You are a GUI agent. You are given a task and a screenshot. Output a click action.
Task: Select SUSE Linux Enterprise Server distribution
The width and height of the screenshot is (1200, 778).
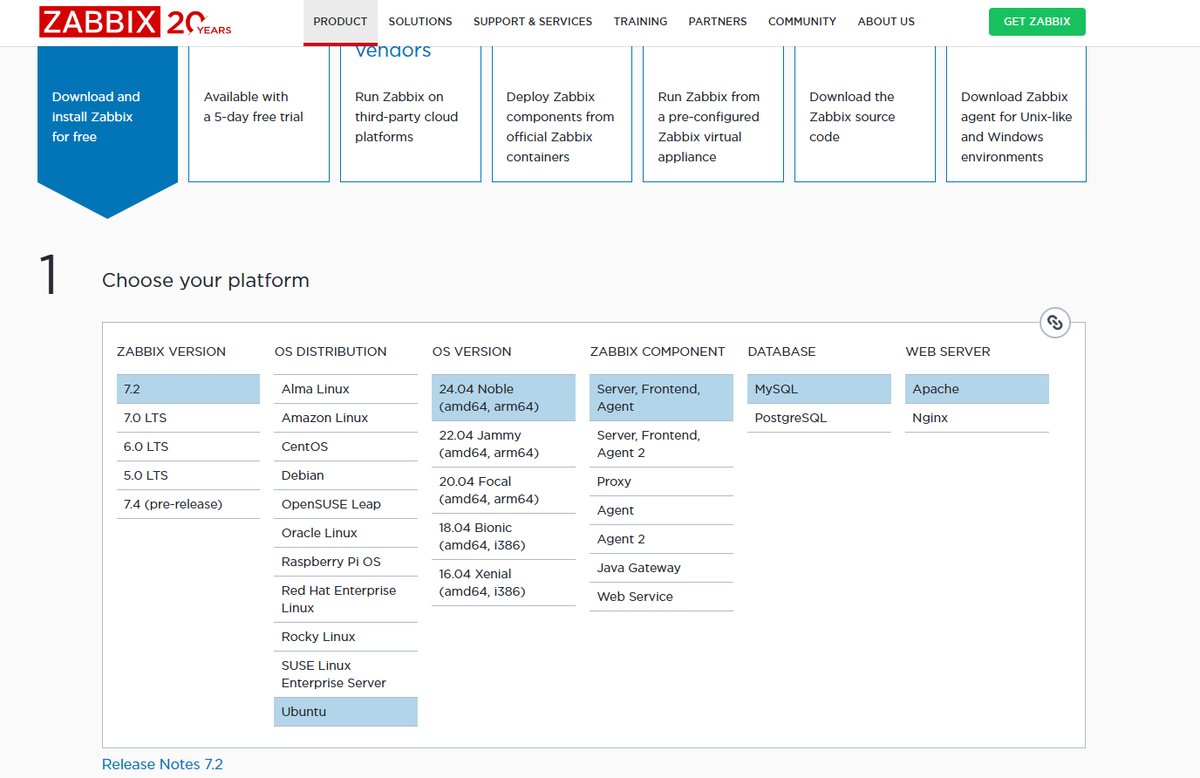[346, 674]
